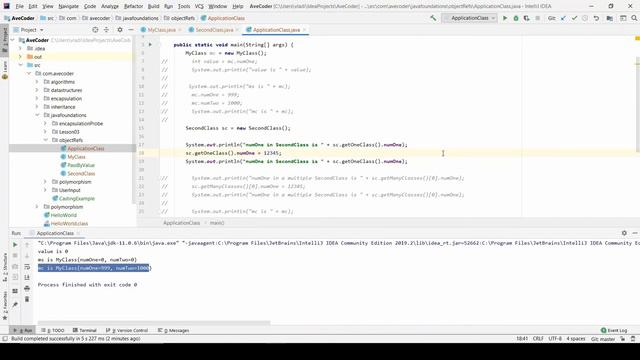Hide the Run panel with the minus icon

[635, 233]
